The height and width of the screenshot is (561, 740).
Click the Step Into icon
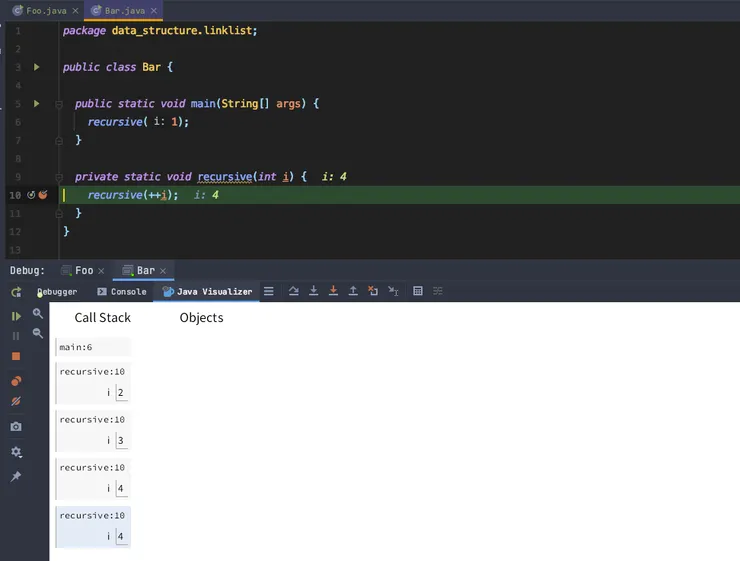coord(314,292)
